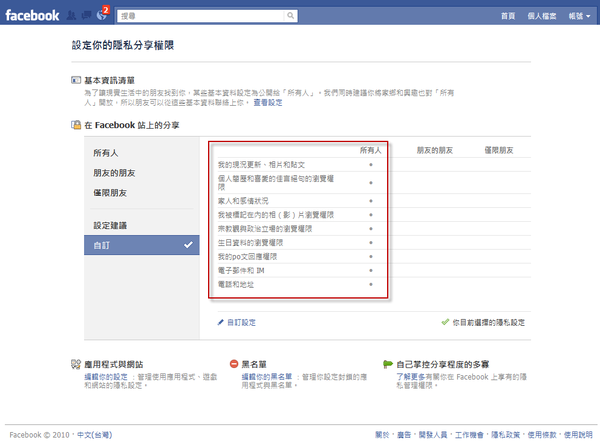
Task: Click 僅限朋友 column header
Action: (499, 150)
